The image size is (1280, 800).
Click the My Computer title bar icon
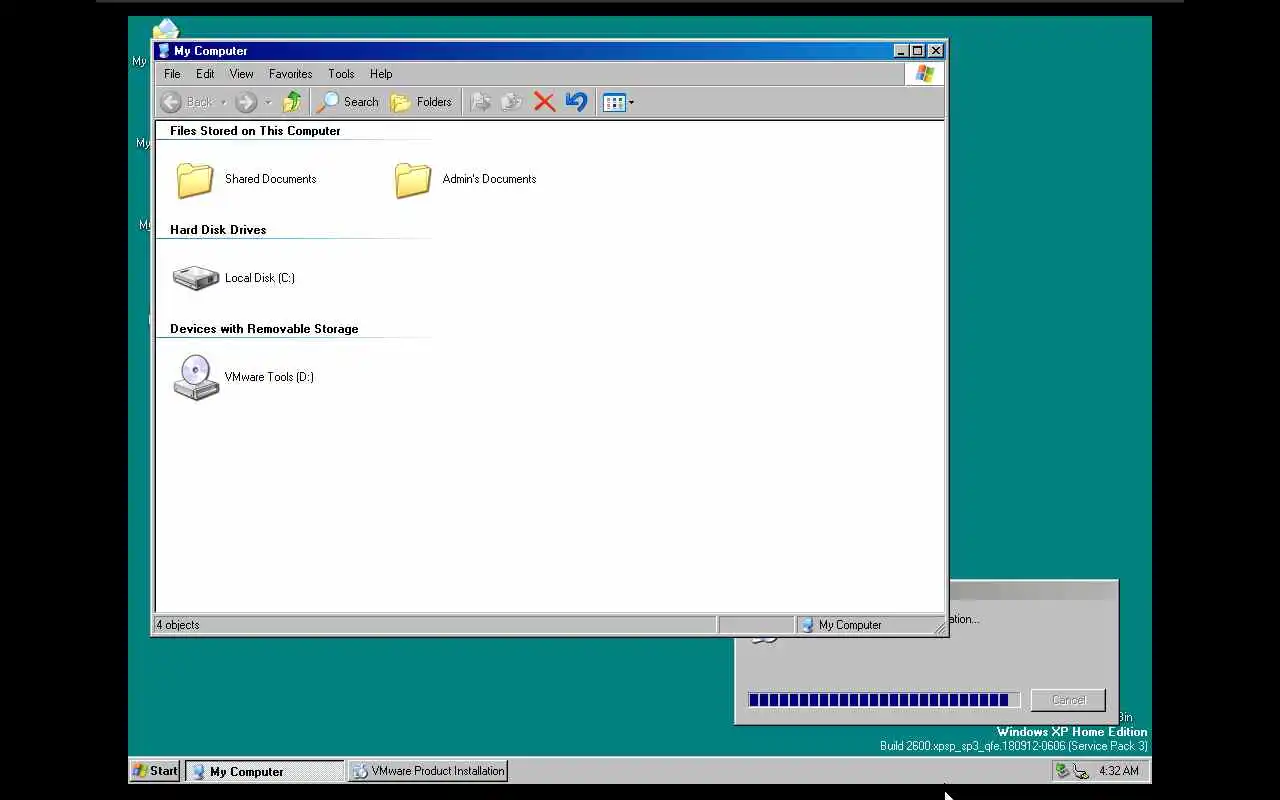164,51
